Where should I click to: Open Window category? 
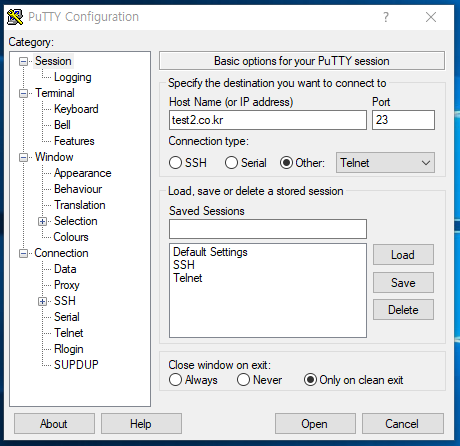(54, 157)
